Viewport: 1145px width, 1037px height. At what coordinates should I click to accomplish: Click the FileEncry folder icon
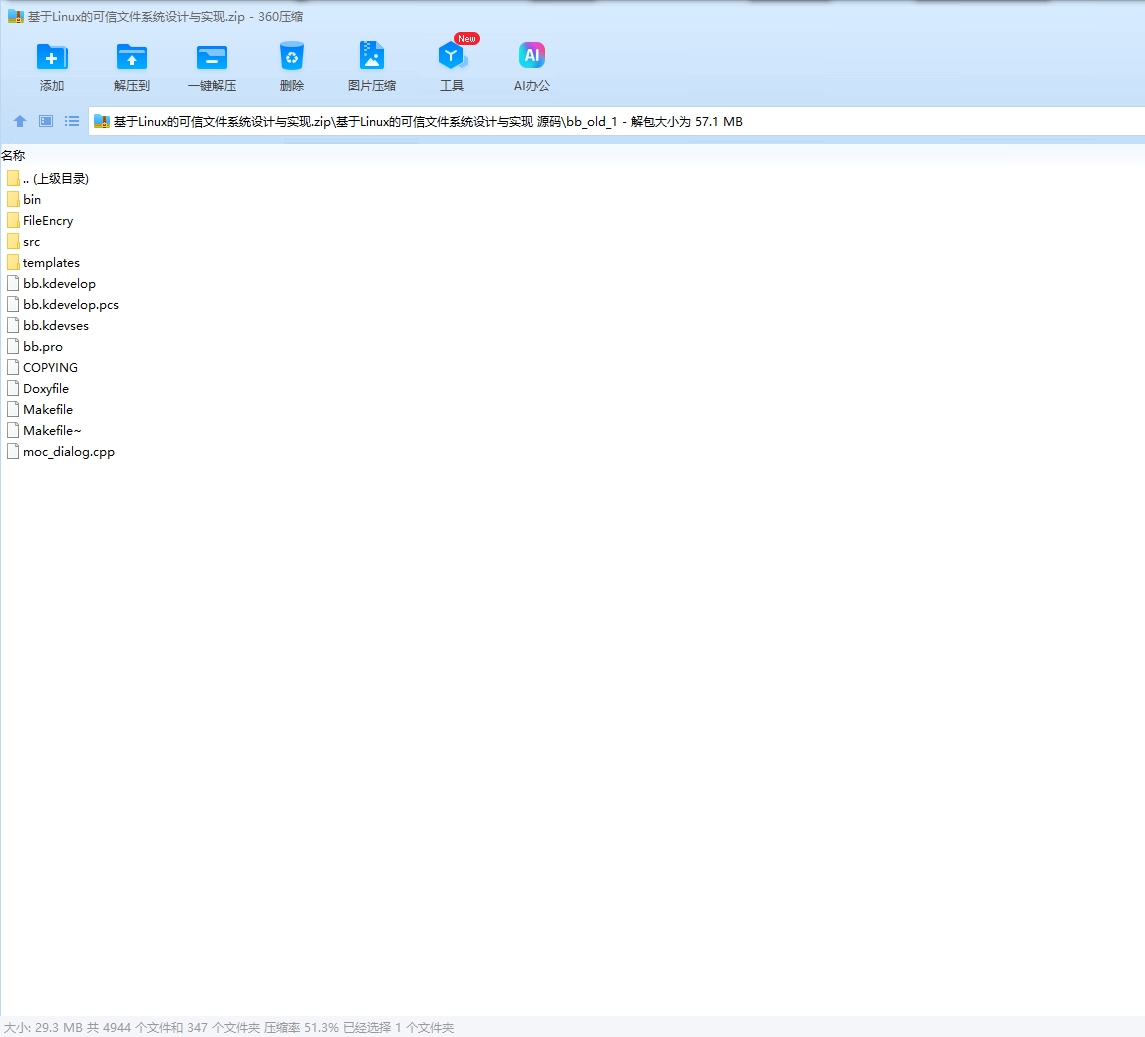(13, 221)
